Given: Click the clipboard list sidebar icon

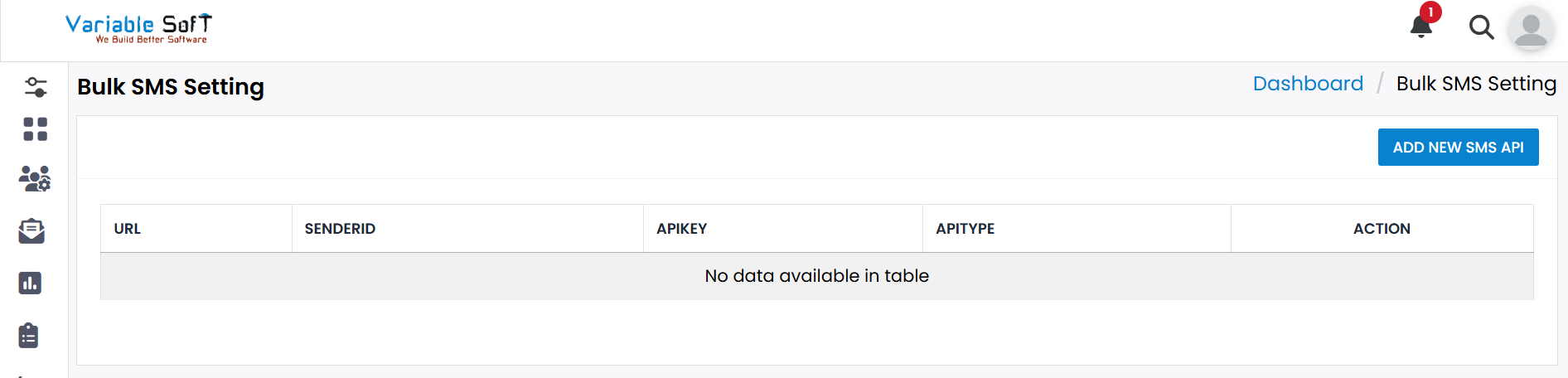Looking at the screenshot, I should pyautogui.click(x=29, y=336).
